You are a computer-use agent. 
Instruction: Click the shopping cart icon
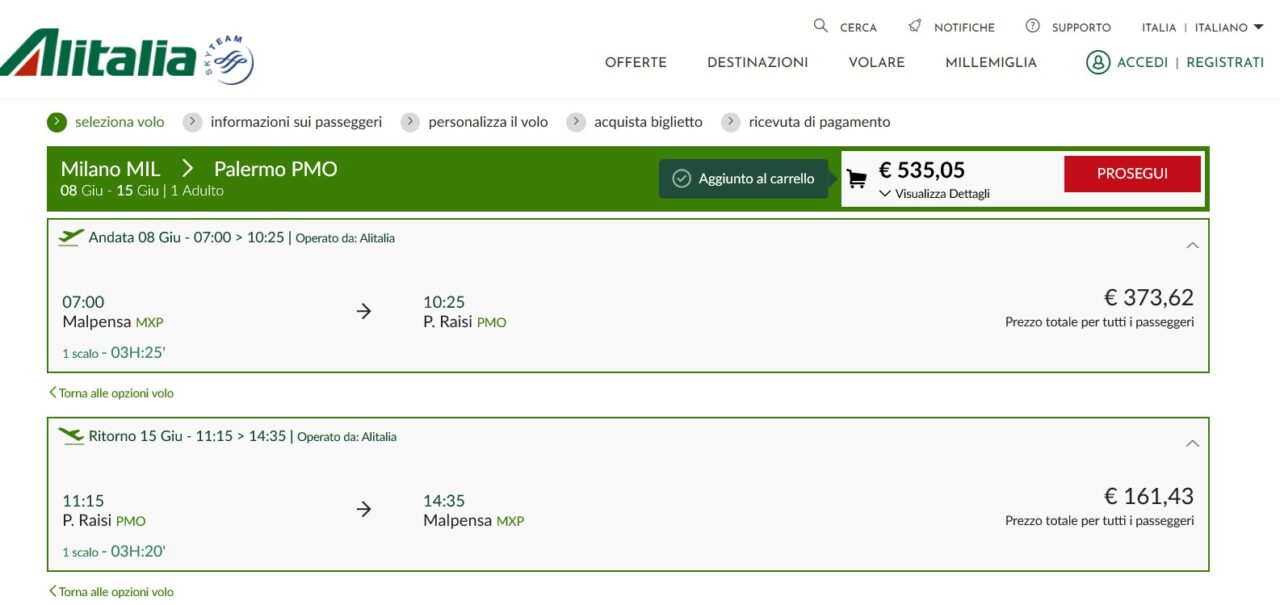[857, 179]
